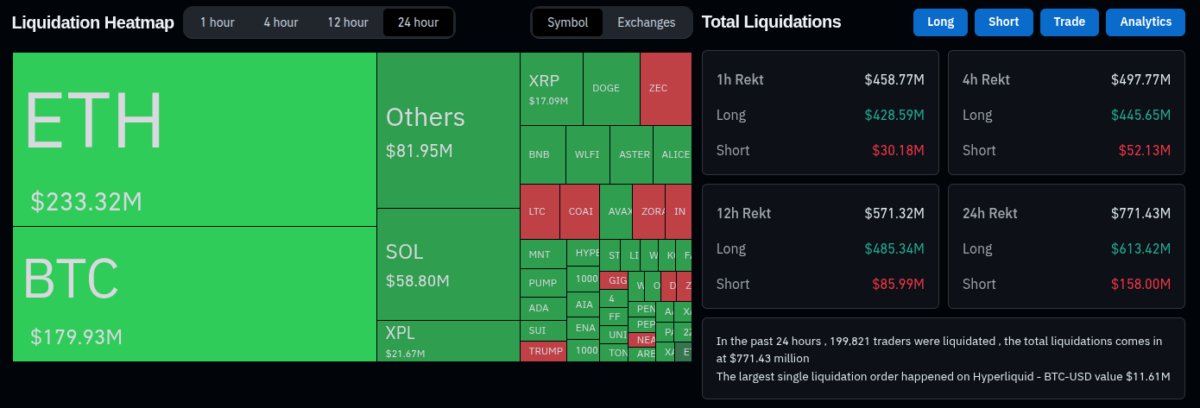Select the 1 hour timeframe
The image size is (1200, 408).
217,22
